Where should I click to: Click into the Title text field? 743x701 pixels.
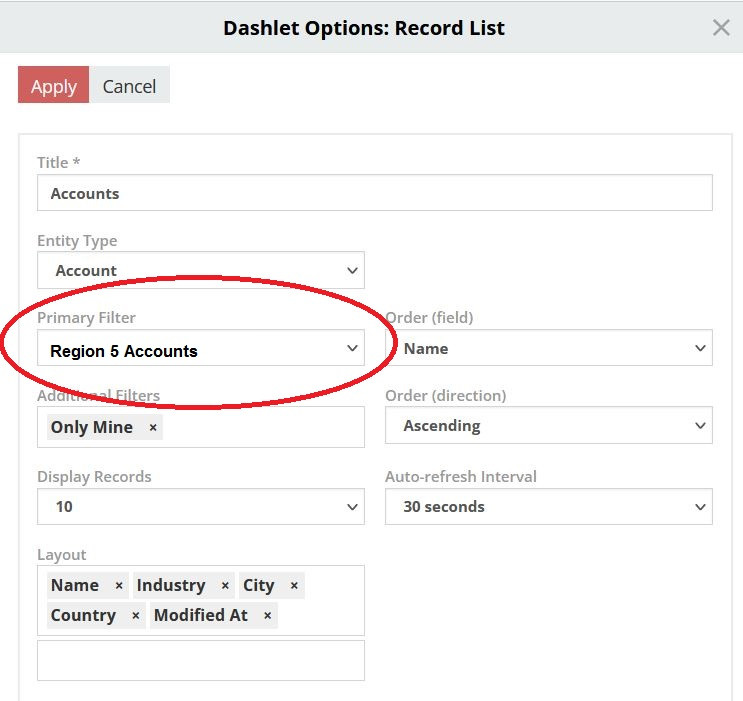[x=374, y=194]
